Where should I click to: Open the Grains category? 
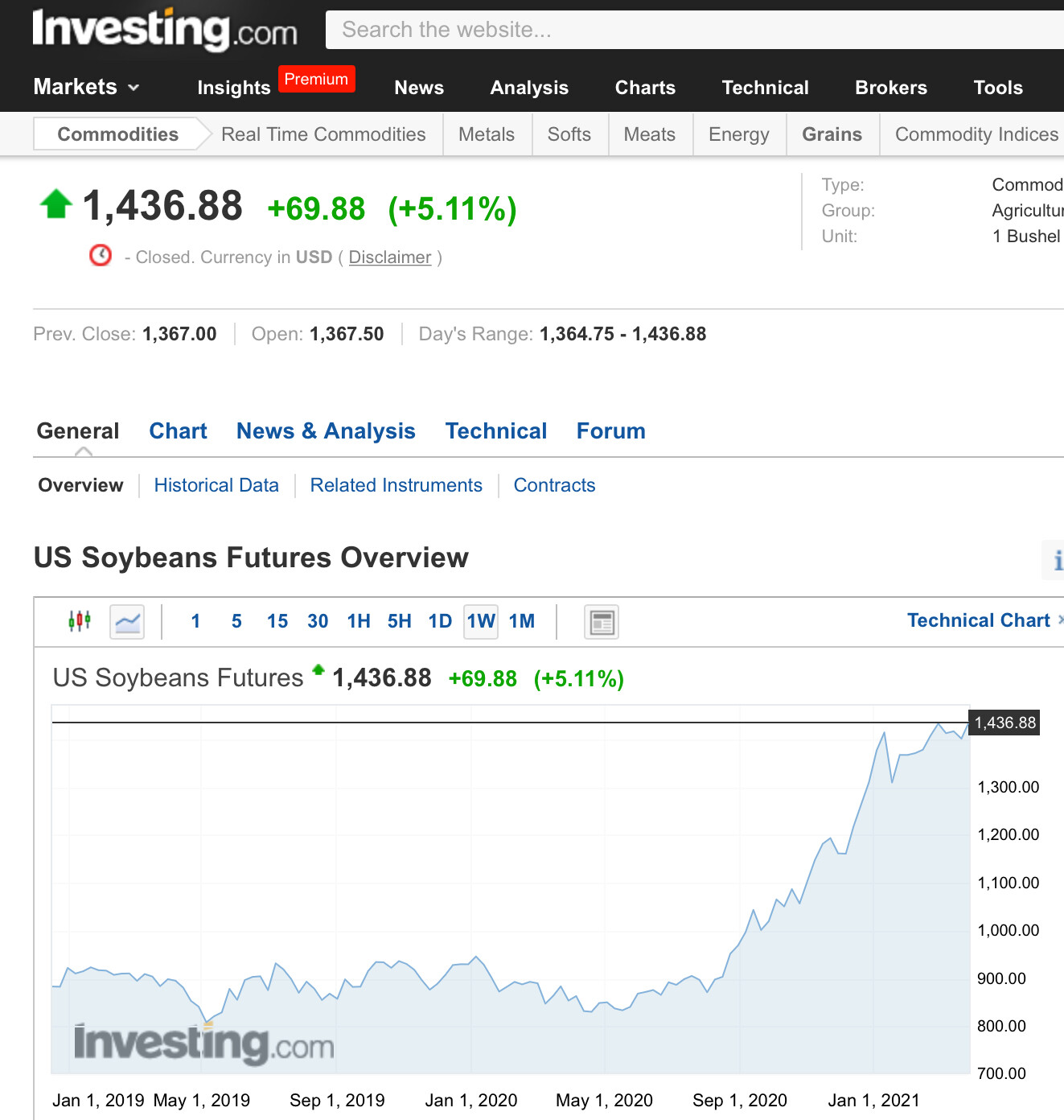(832, 134)
